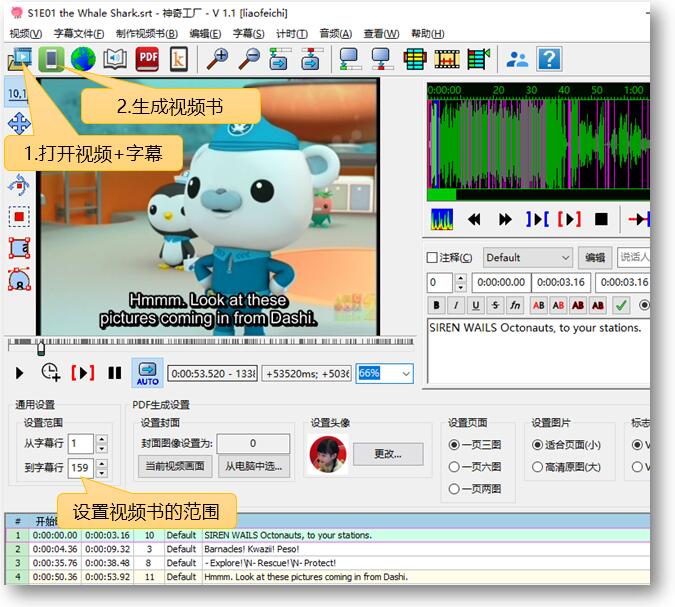Zoom in with the plus magnifier
Viewport: 675px width, 607px height.
(218, 59)
